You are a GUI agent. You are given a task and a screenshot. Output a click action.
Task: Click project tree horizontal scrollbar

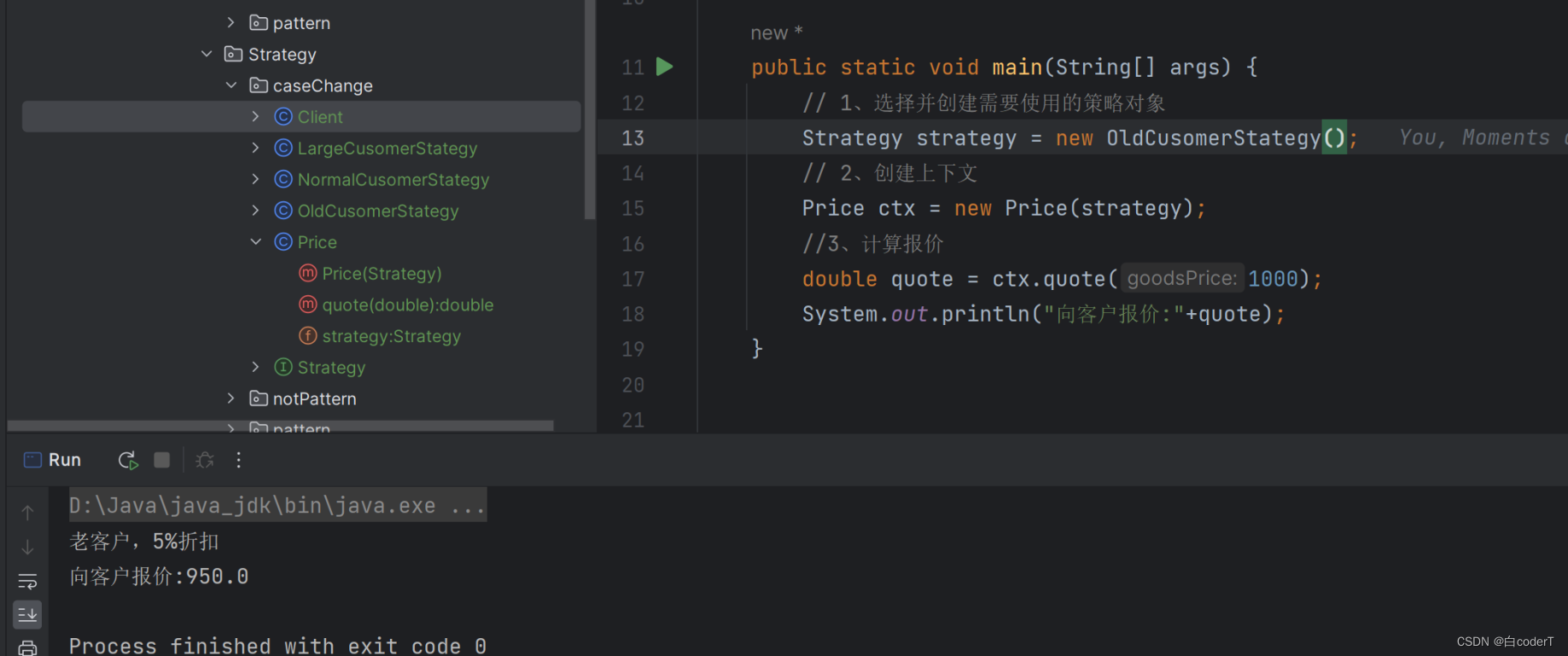click(x=280, y=425)
